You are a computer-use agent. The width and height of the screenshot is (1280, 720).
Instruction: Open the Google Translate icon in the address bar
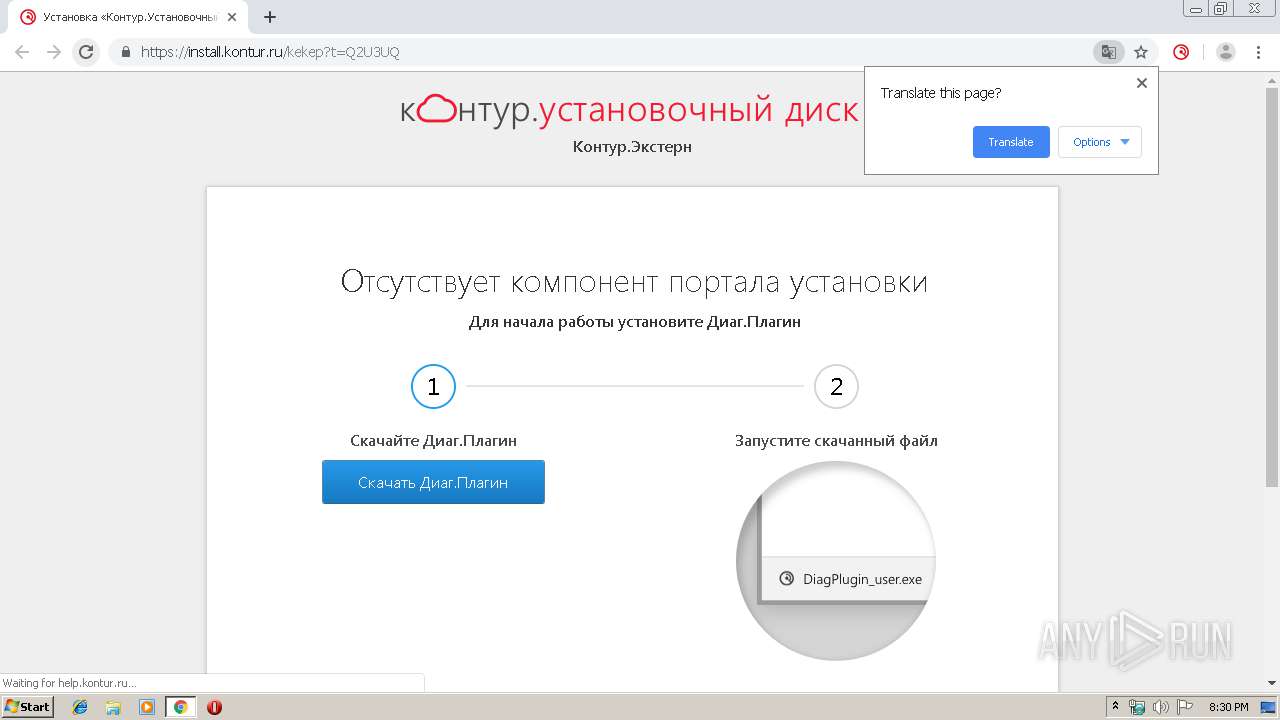pyautogui.click(x=1108, y=52)
